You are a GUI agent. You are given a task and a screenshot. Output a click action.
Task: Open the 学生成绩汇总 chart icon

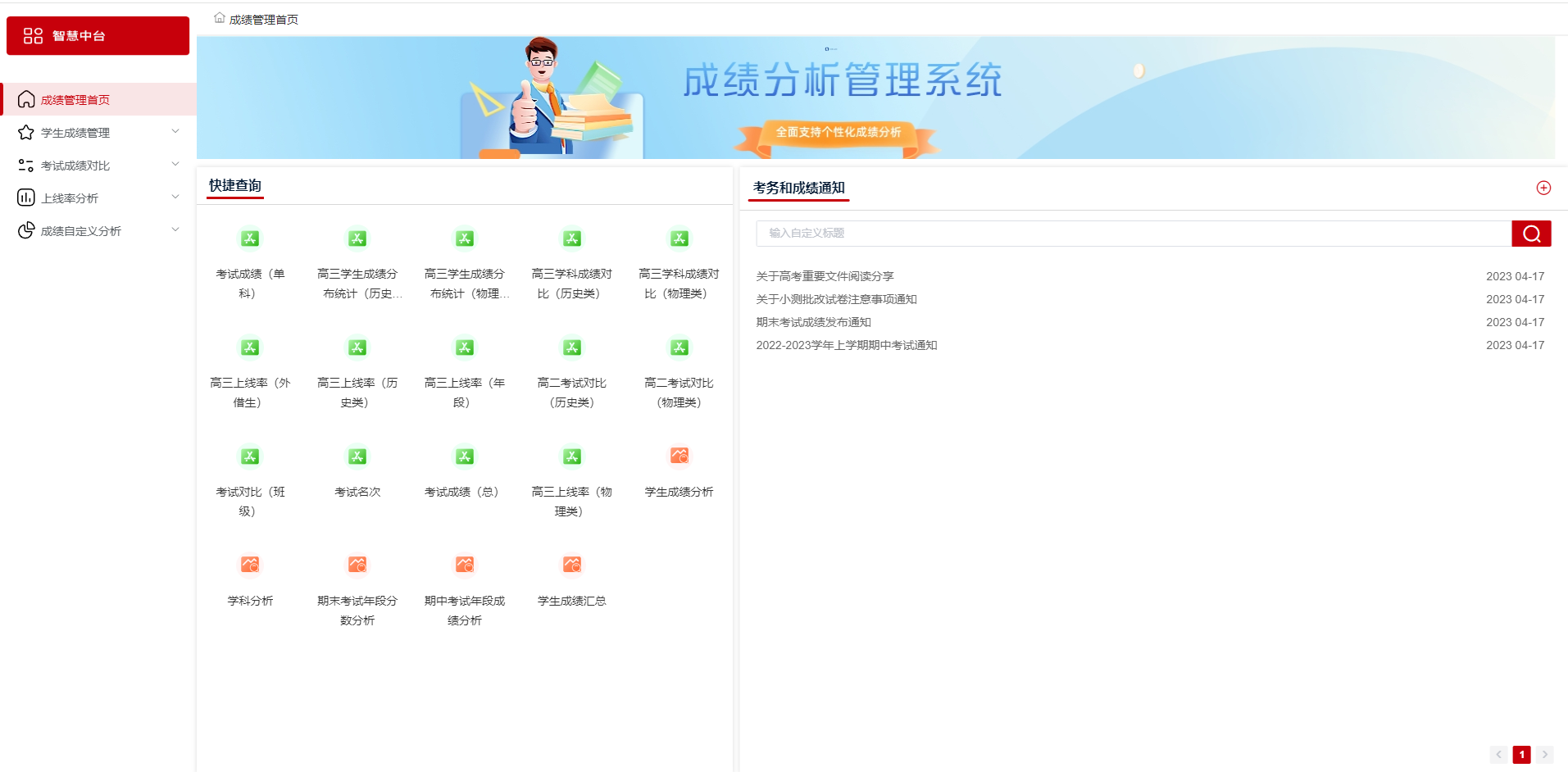tap(572, 565)
